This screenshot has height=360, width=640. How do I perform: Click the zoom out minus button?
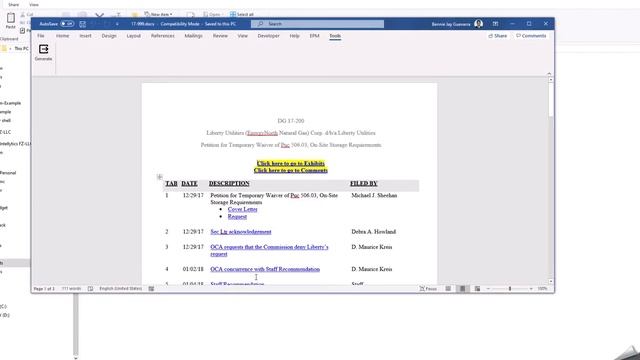(x=488, y=289)
